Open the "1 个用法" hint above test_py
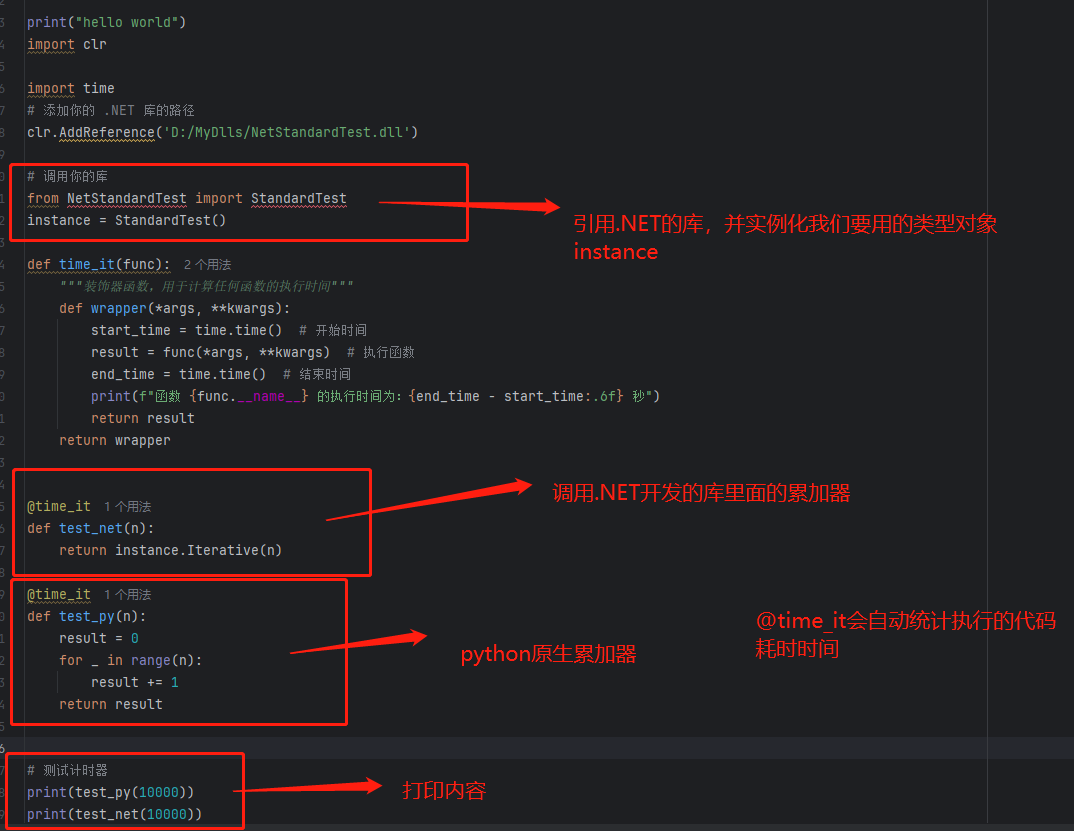Screen dimensions: 1074x831 [x=127, y=595]
